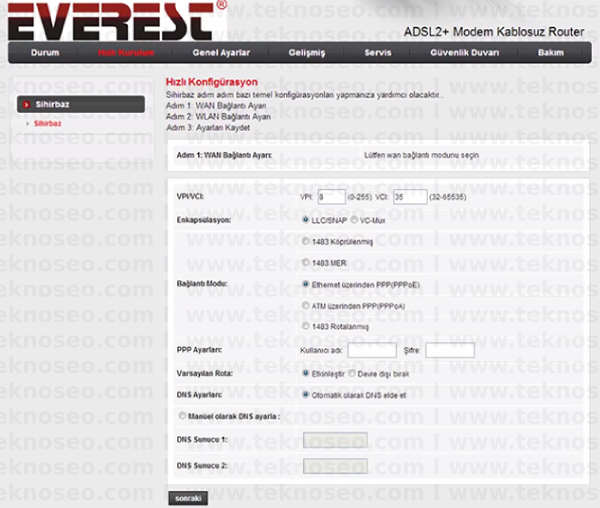This screenshot has width=600, height=508.
Task: Open the red Sihirbaz sub-link
Action: pyautogui.click(x=47, y=124)
